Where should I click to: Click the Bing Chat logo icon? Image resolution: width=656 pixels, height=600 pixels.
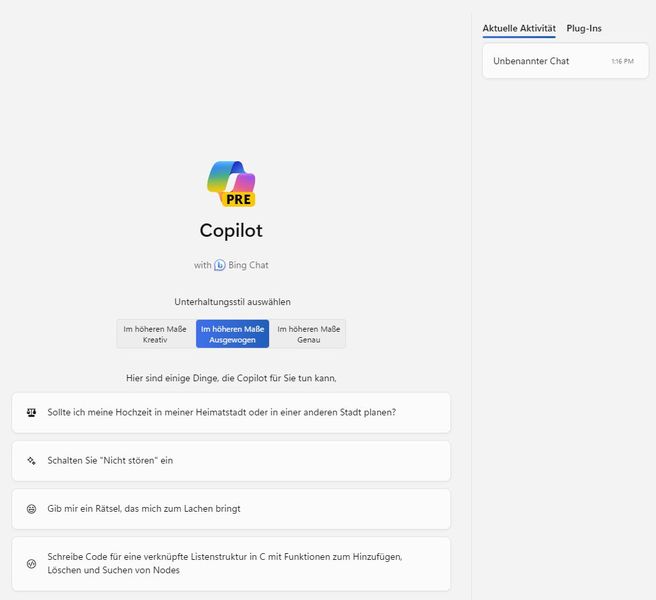[x=220, y=265]
